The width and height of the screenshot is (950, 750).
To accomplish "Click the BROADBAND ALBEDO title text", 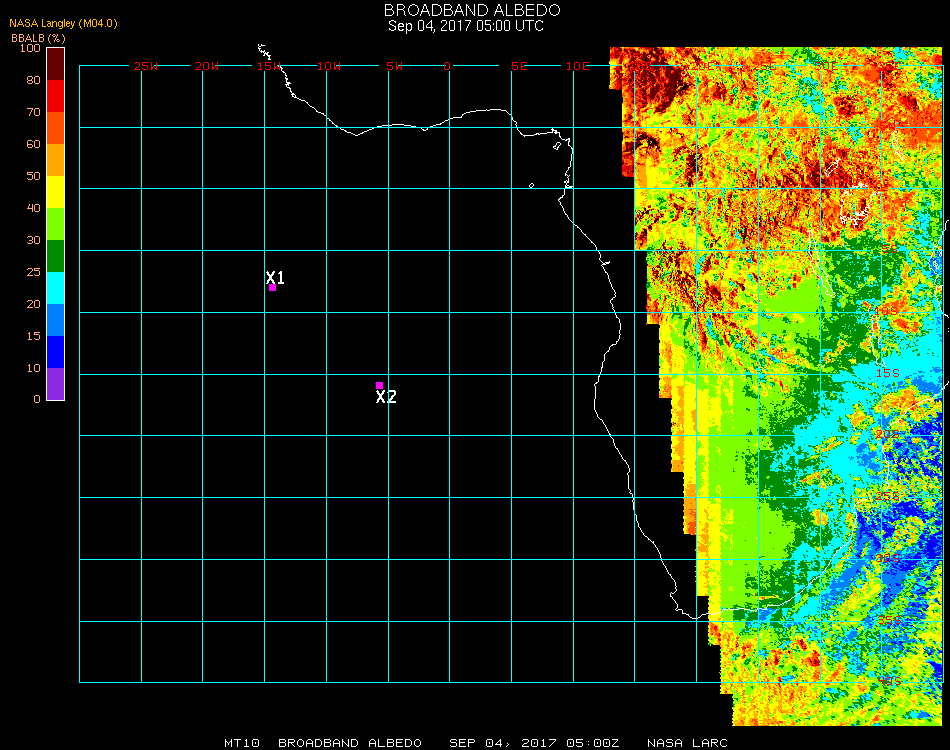I will click(x=466, y=10).
